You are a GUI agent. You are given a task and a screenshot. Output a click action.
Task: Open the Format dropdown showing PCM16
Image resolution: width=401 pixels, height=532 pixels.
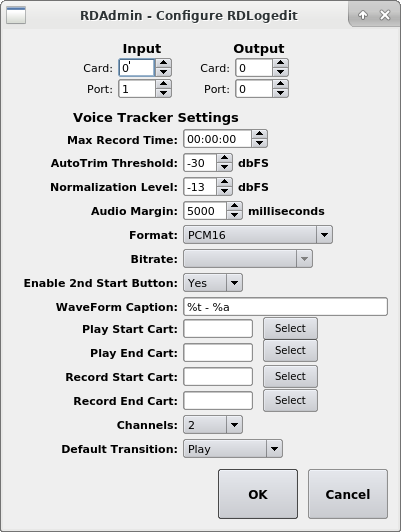pos(258,235)
